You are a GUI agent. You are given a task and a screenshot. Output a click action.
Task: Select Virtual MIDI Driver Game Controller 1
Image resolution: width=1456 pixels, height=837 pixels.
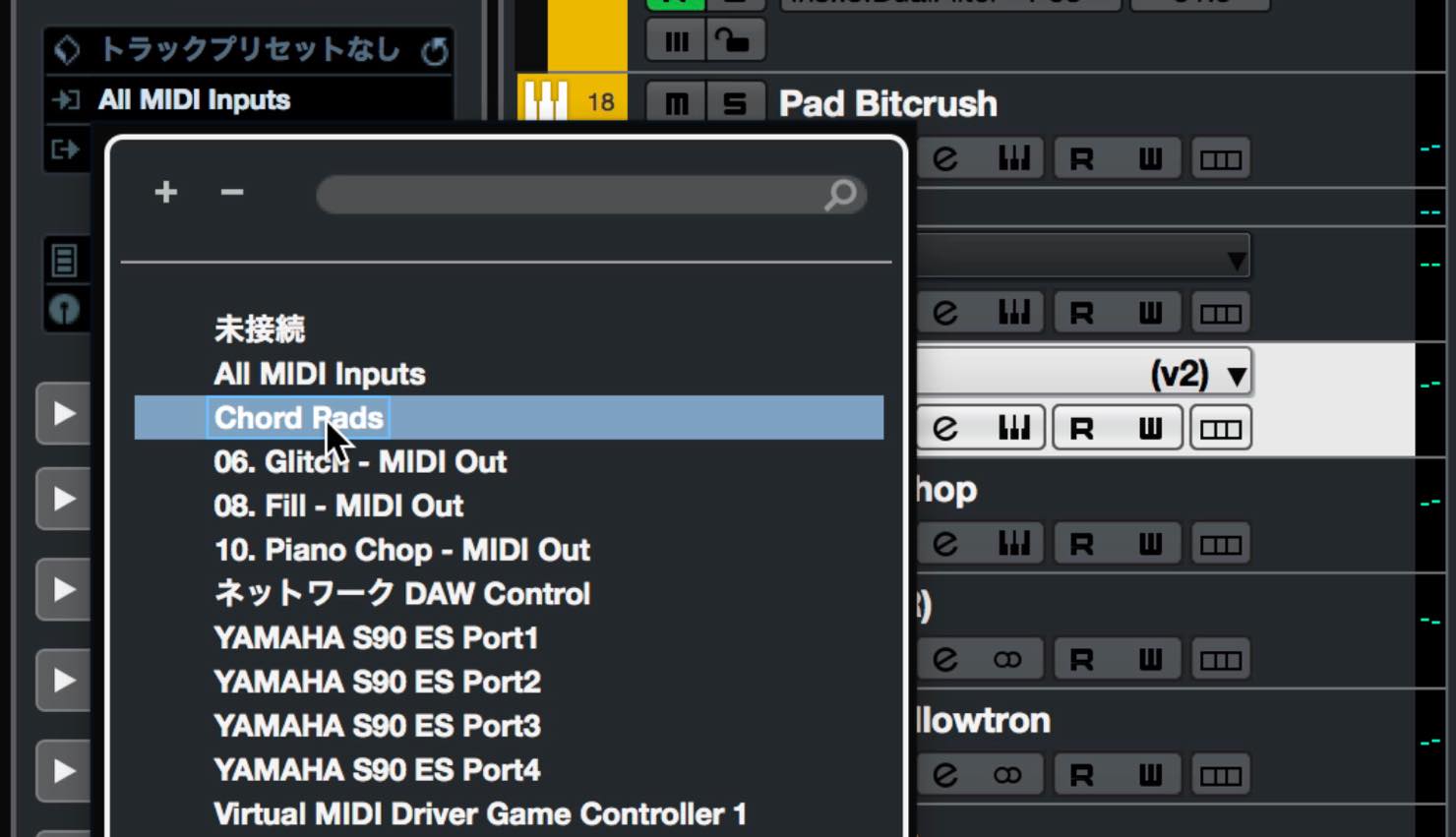click(480, 814)
